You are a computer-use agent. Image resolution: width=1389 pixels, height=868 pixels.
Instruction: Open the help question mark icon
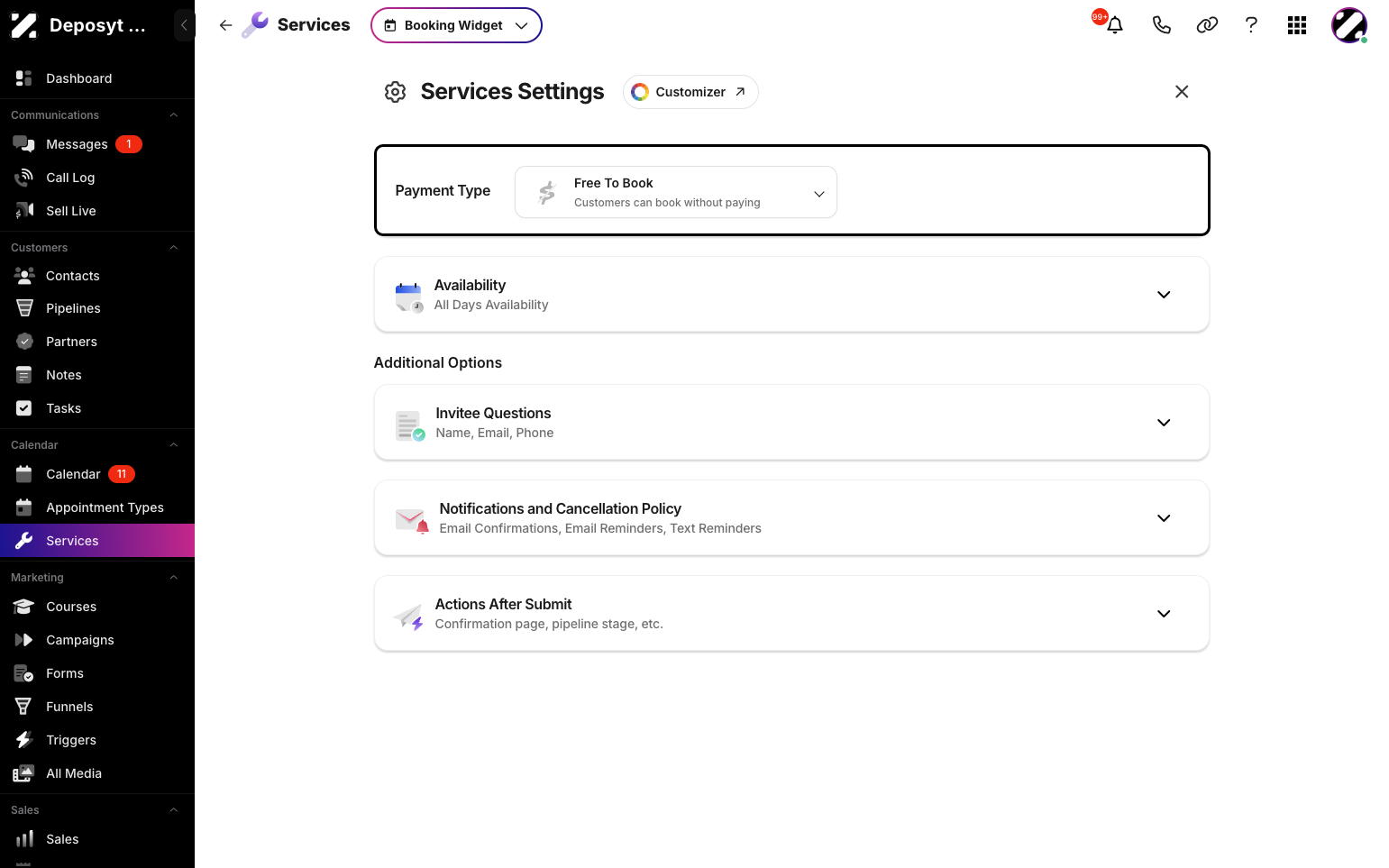[x=1251, y=25]
